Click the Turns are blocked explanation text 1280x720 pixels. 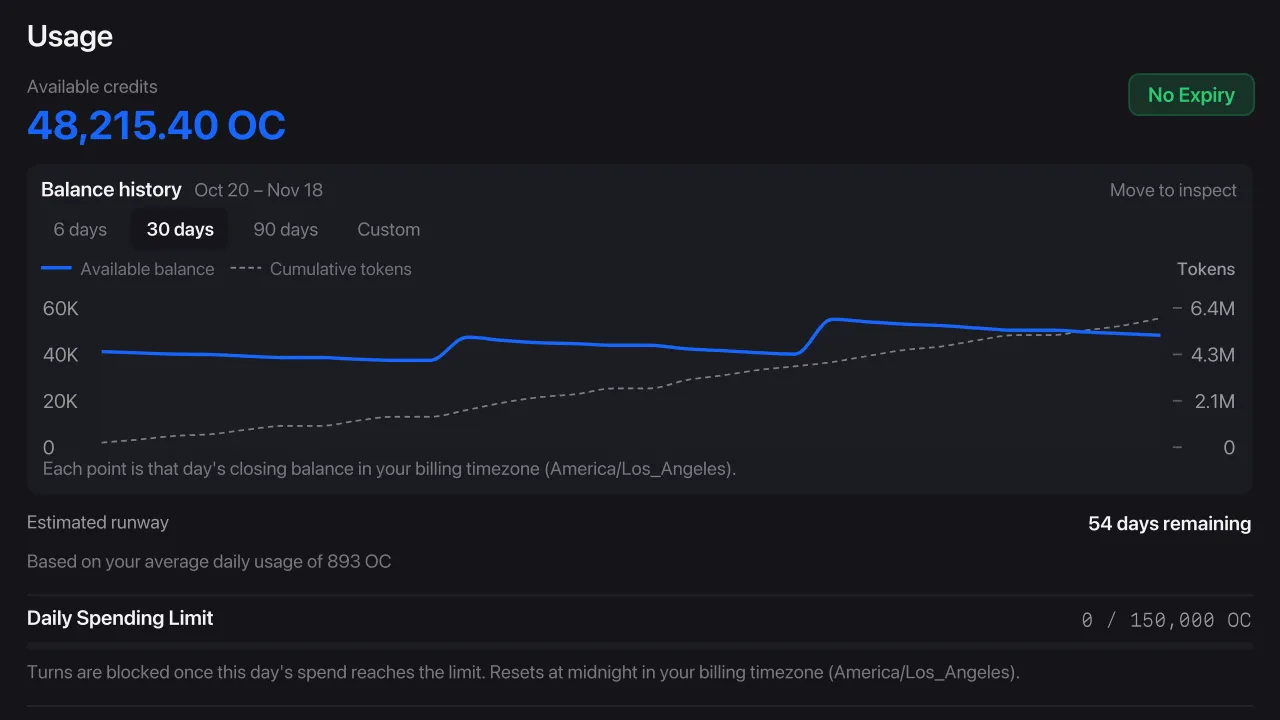(x=523, y=672)
